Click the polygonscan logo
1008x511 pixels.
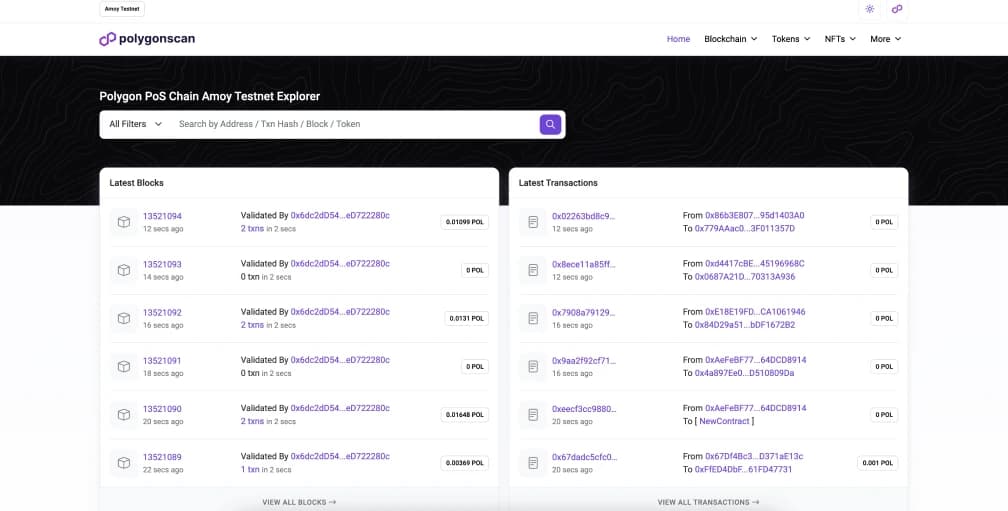[x=147, y=39]
